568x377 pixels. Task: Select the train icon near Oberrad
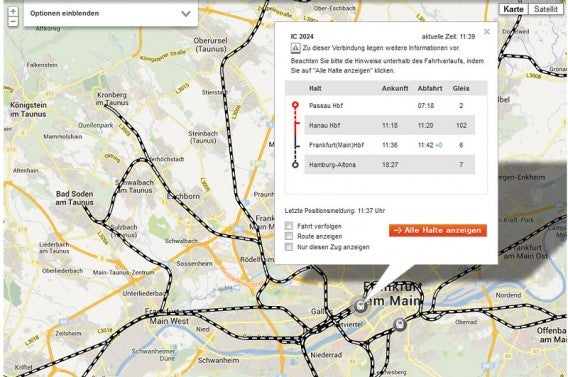coord(400,324)
